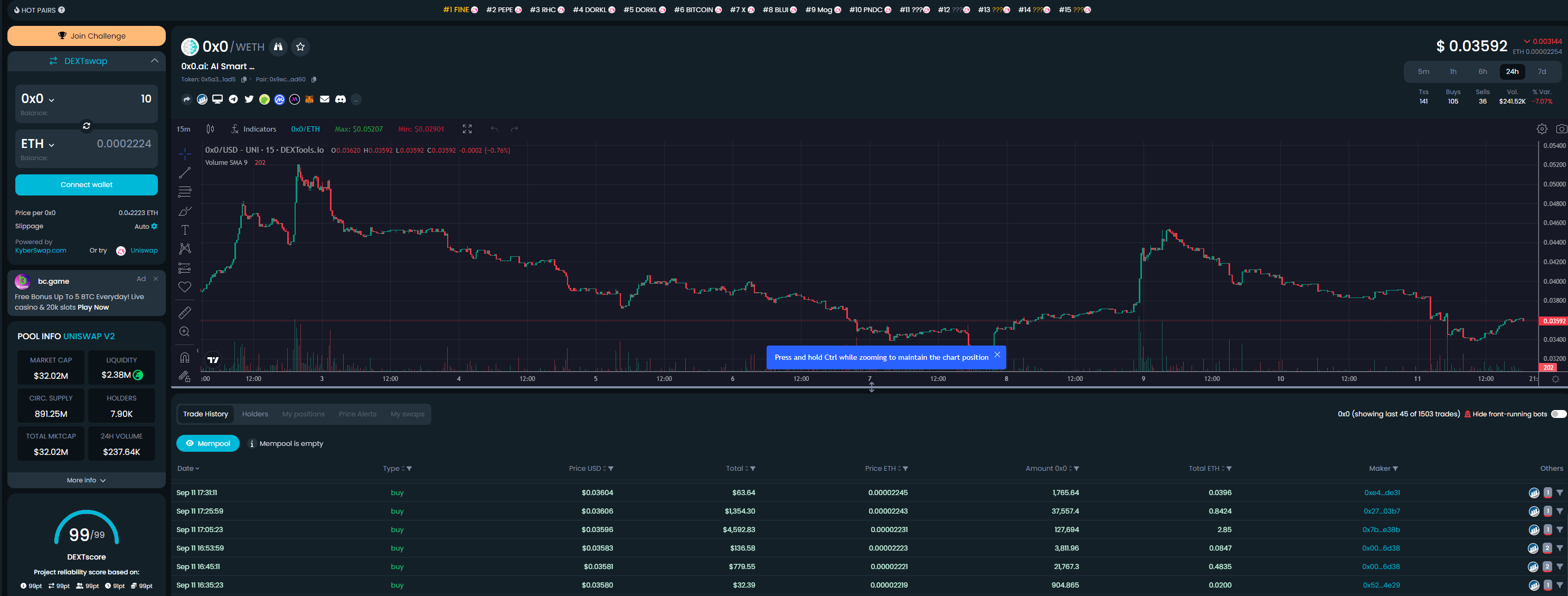Image resolution: width=1568 pixels, height=596 pixels.
Task: Collapse the DEXTswap panel
Action: pos(154,61)
